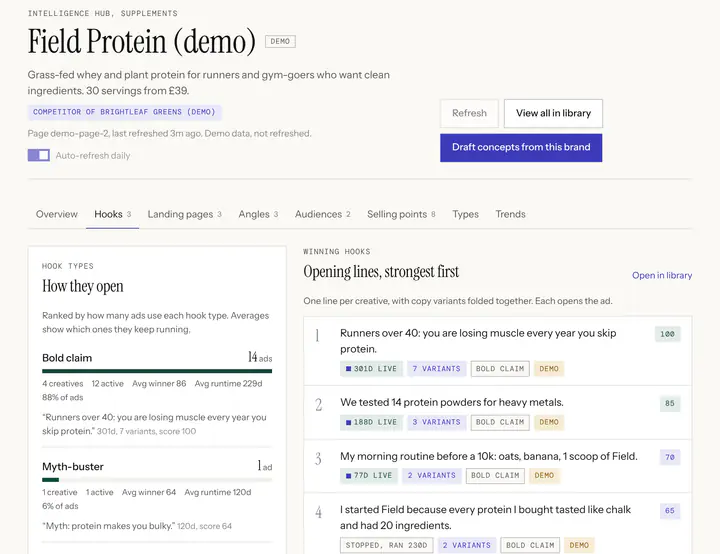Click the Refresh button
Screen dimensions: 720x554
[469, 113]
